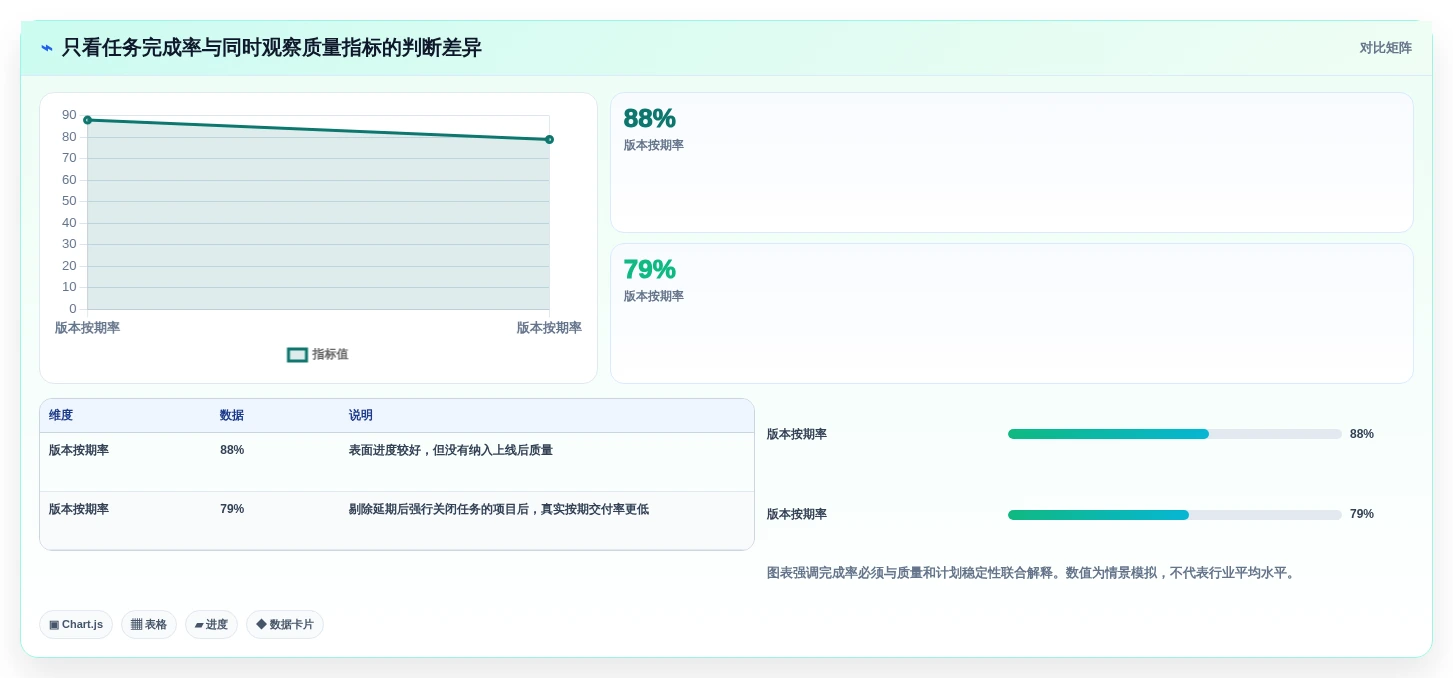This screenshot has height=678, width=1453.
Task: Click the y-axis label 90
Action: coord(69,115)
